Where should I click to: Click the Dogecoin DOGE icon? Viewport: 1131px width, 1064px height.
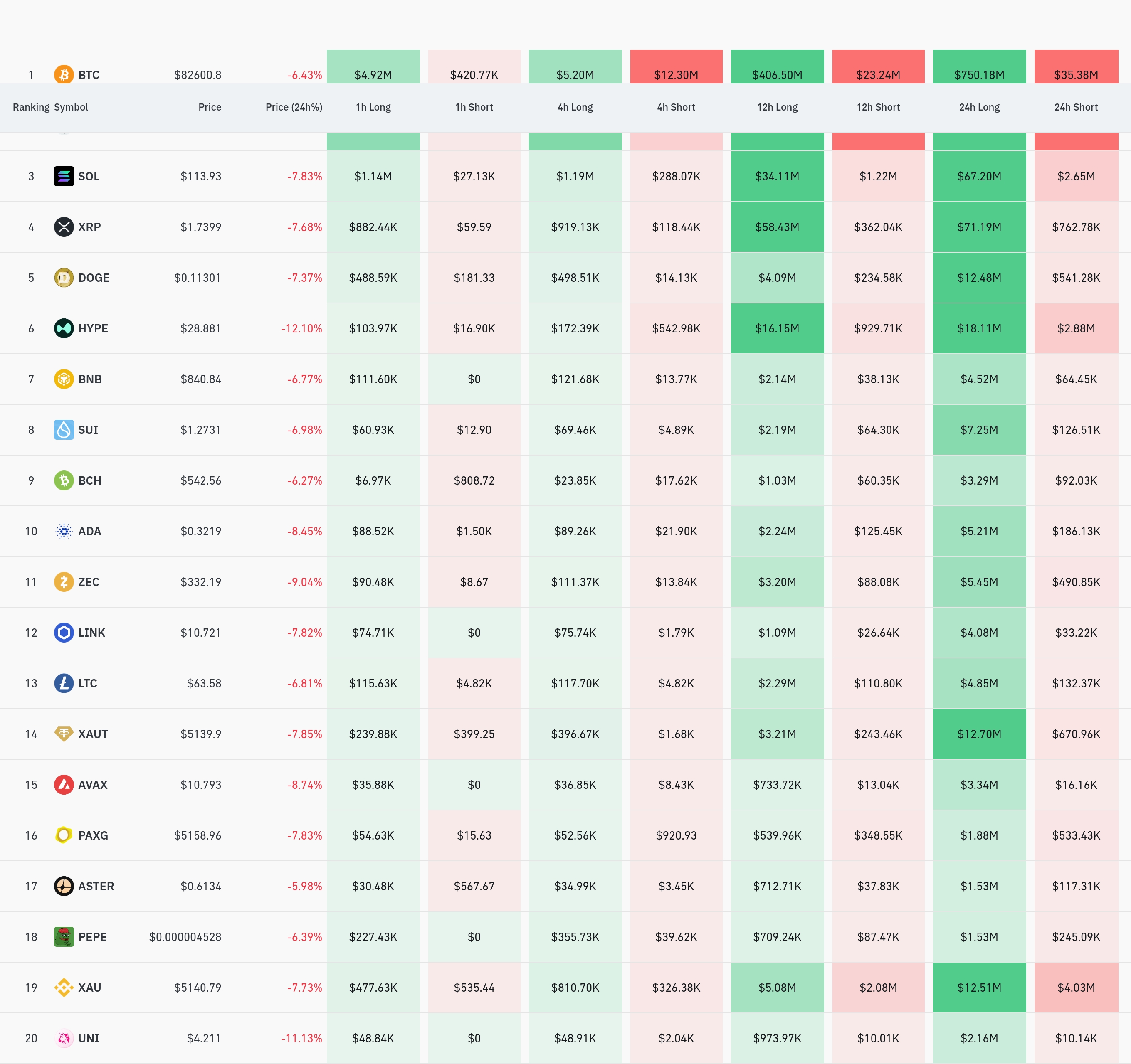click(x=64, y=278)
